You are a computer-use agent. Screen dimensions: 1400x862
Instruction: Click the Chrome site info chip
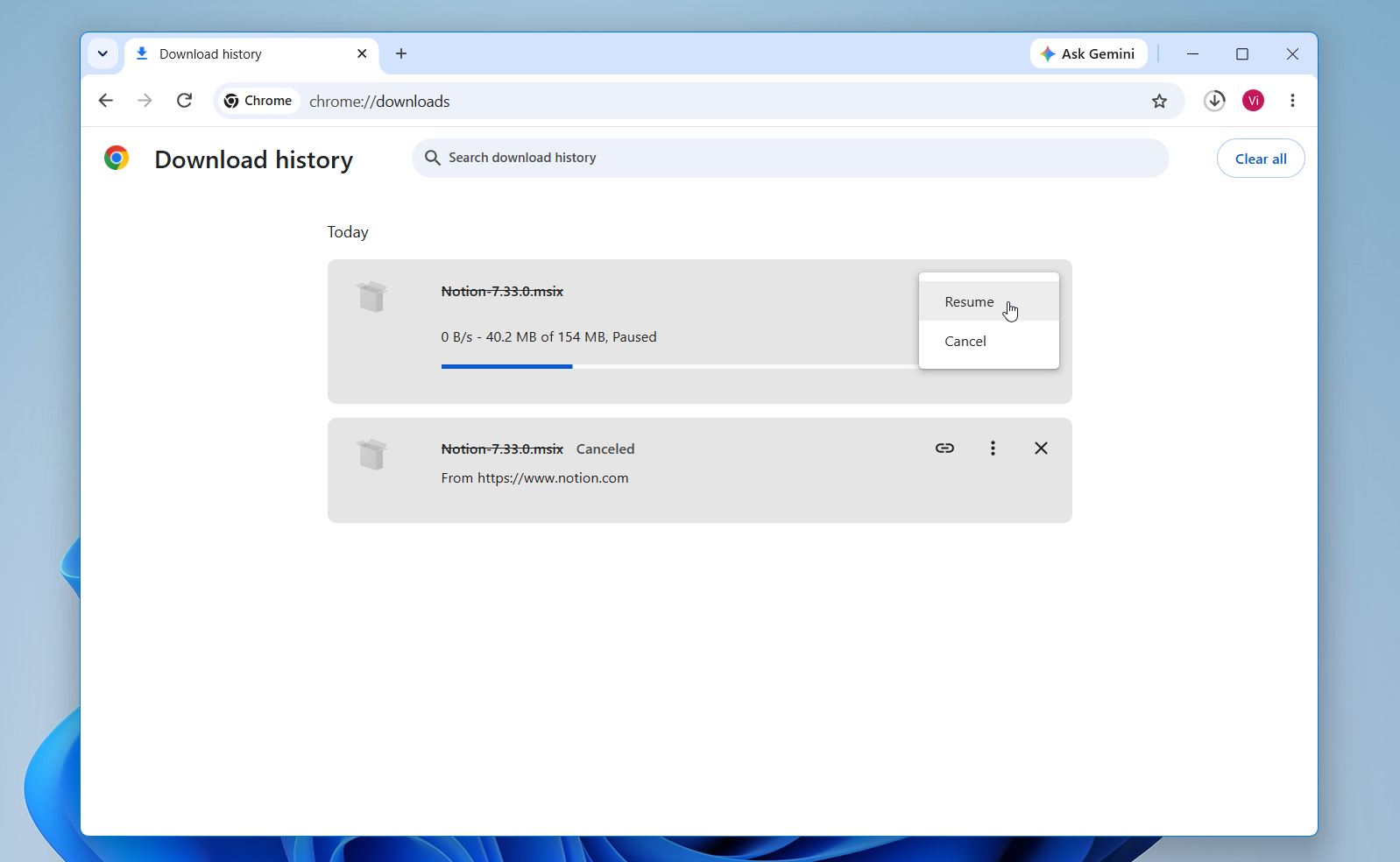(x=258, y=101)
